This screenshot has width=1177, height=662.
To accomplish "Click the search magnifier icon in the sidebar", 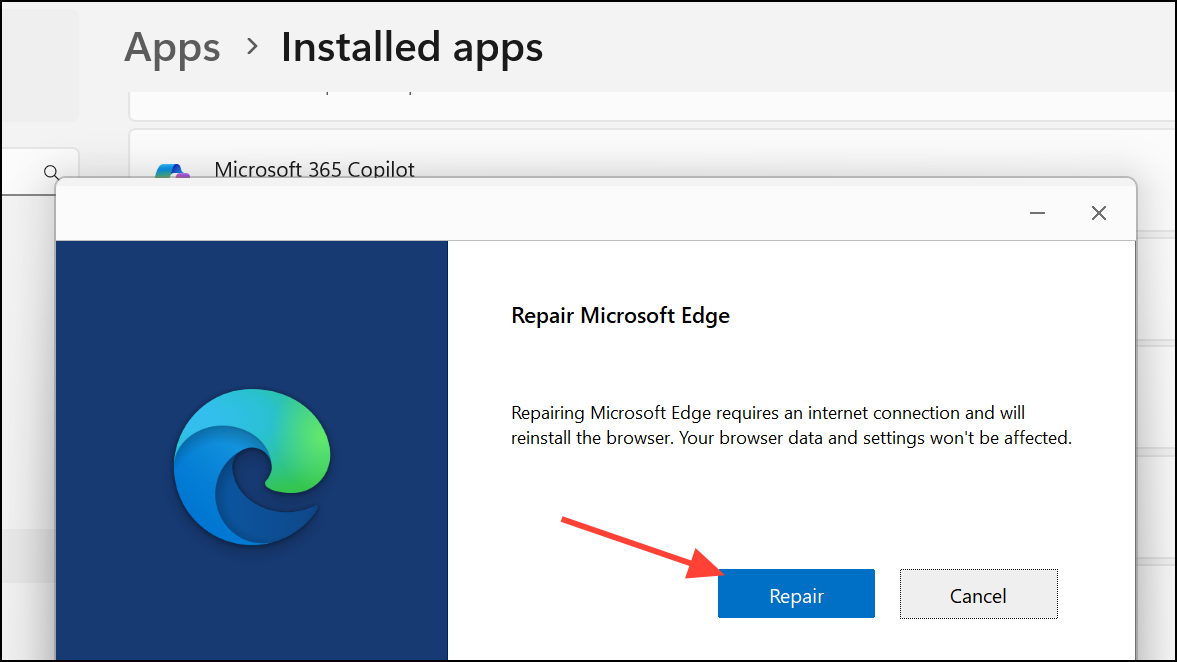I will 51,172.
